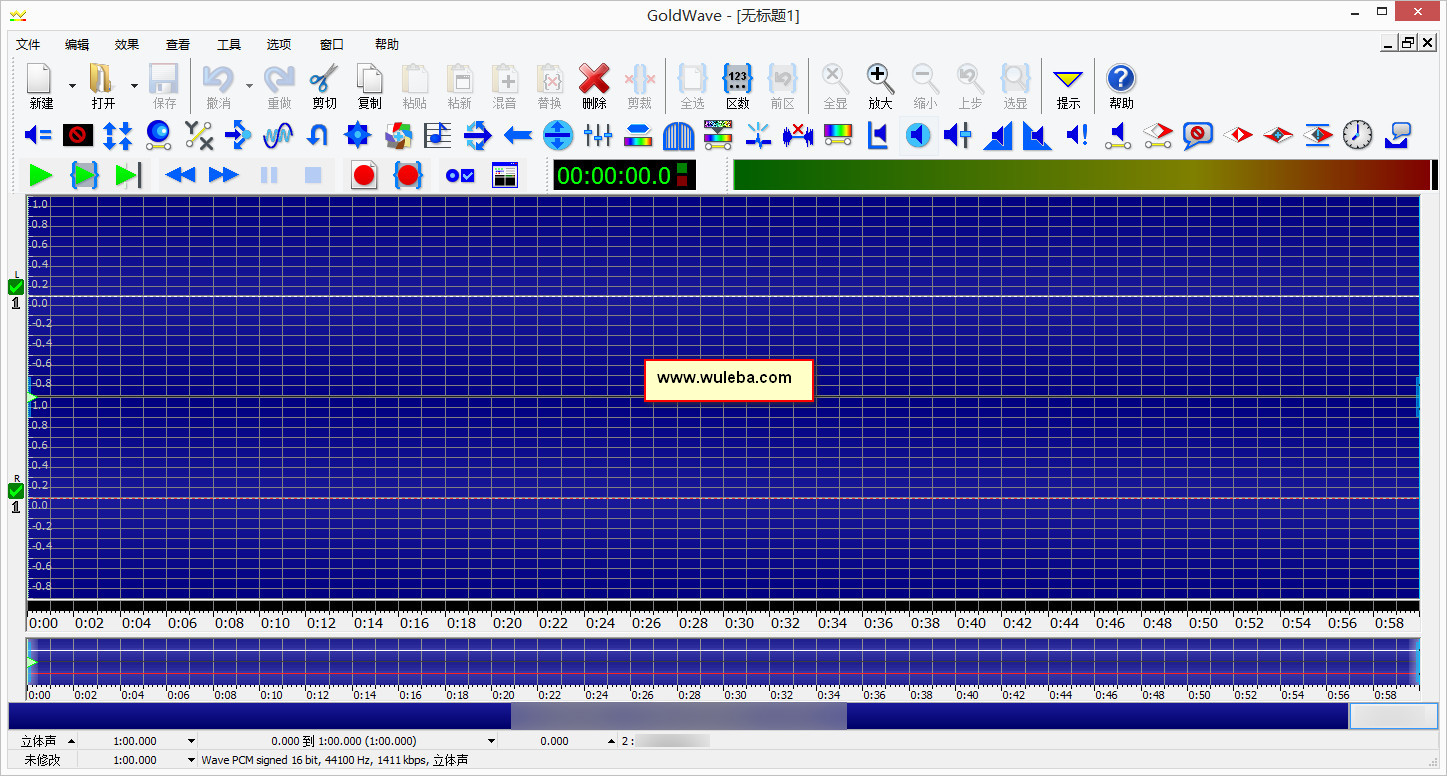Click the volume level meter bar
Screen dimensions: 1447x776
pos(1082,175)
